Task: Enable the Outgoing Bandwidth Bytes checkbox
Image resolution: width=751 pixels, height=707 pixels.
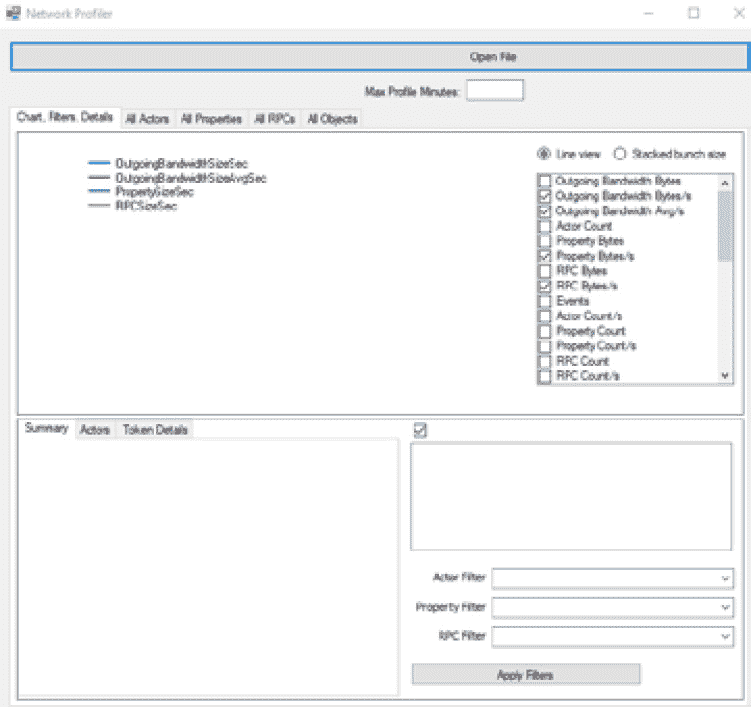Action: [x=545, y=181]
